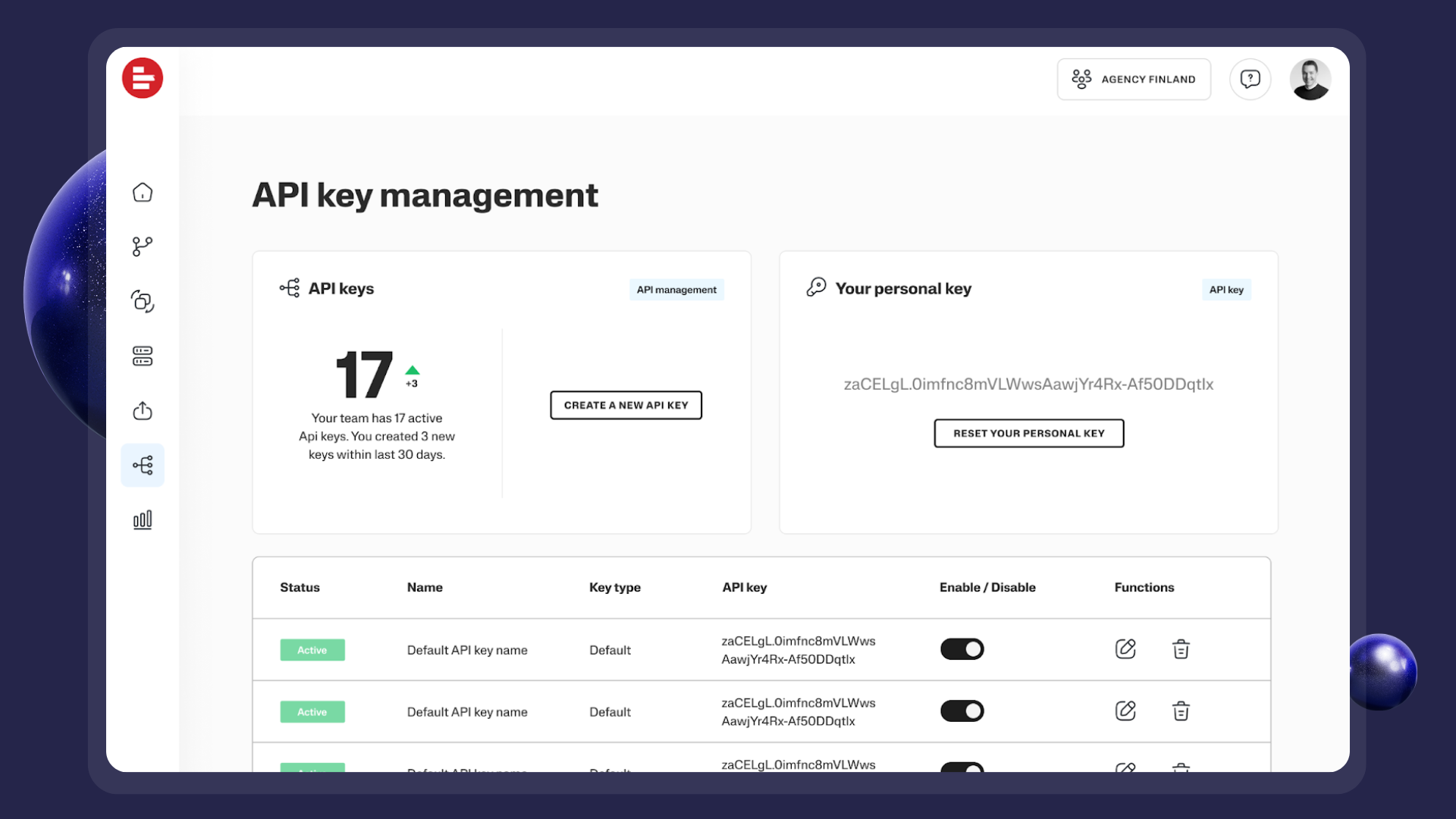Image resolution: width=1456 pixels, height=819 pixels.
Task: Open the server stack sidebar icon
Action: [x=143, y=356]
